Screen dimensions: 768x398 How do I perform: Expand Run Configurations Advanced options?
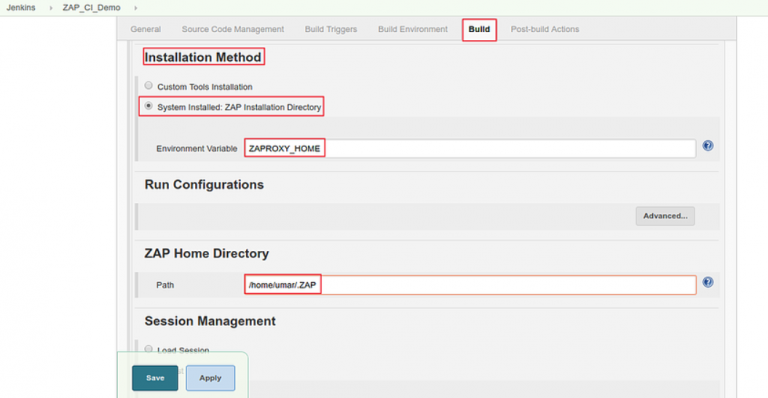pyautogui.click(x=665, y=216)
